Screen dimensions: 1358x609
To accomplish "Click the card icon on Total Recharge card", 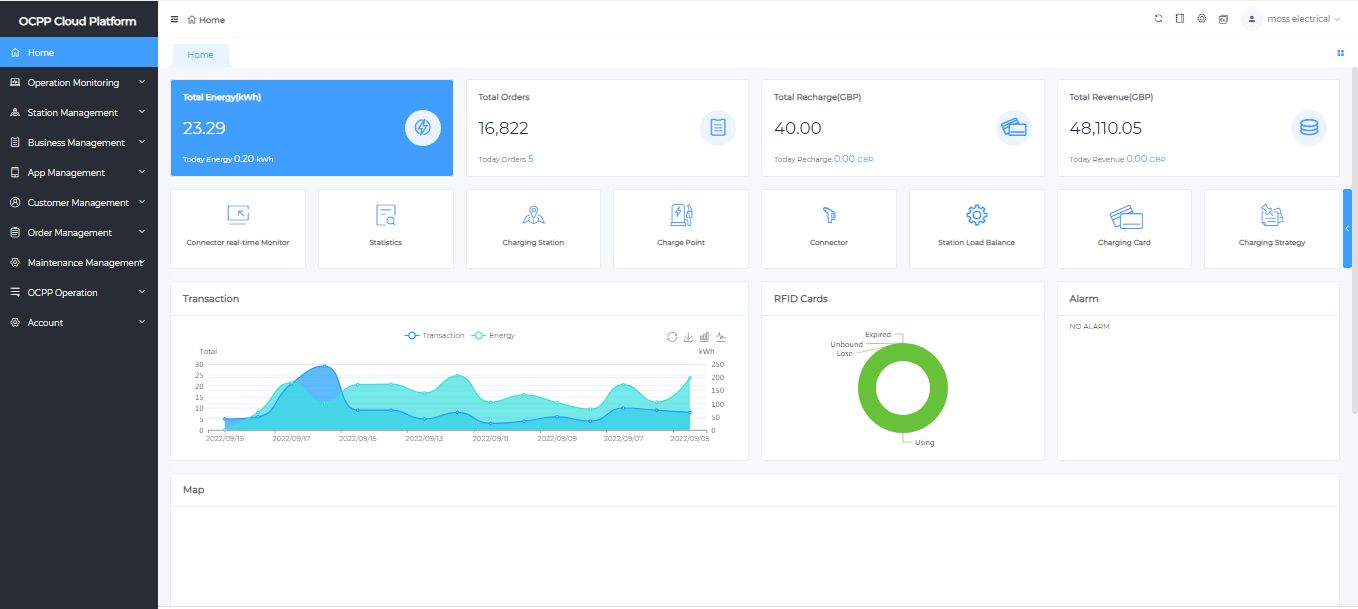I will tap(1013, 128).
